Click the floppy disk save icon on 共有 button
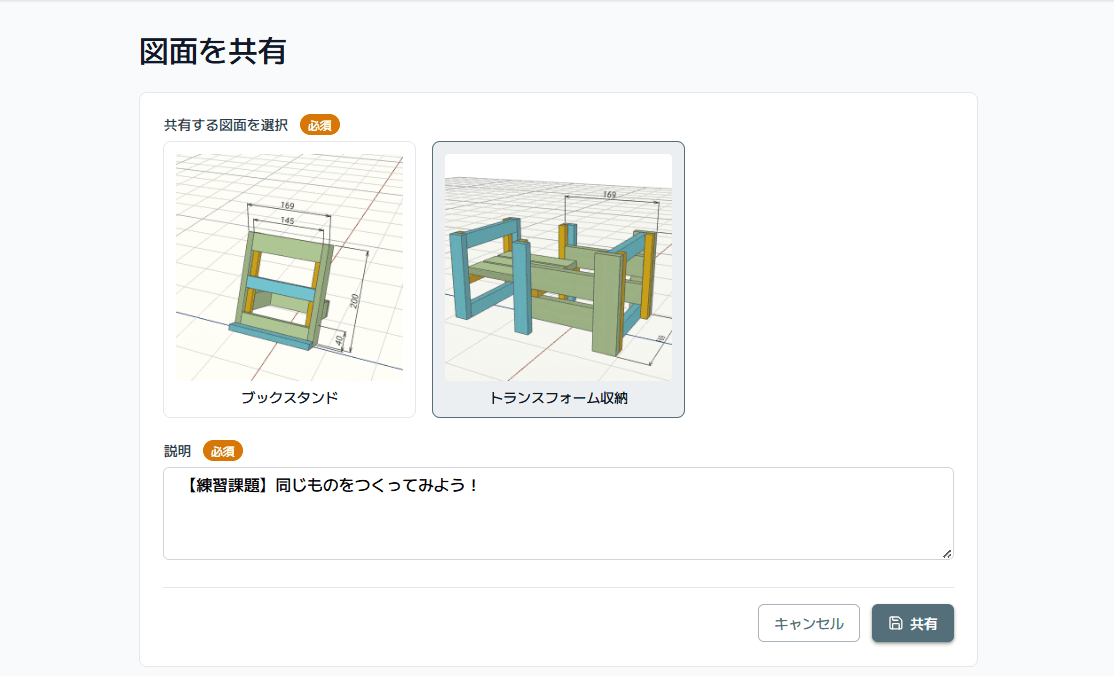This screenshot has height=676, width=1114. [896, 622]
